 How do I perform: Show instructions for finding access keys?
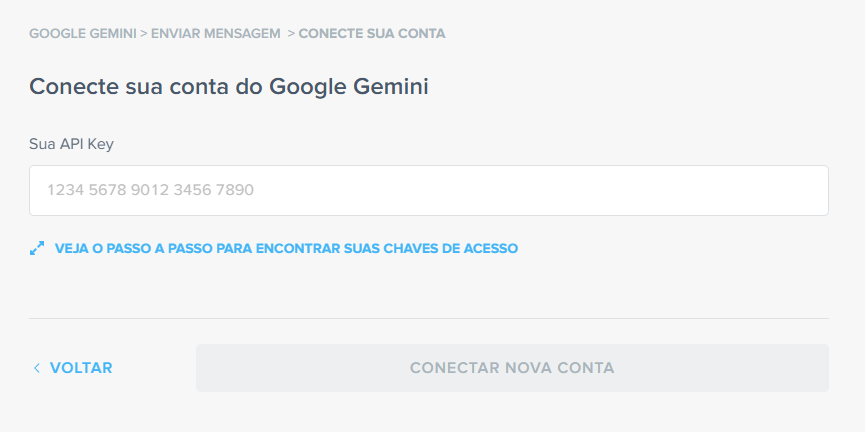[x=286, y=248]
